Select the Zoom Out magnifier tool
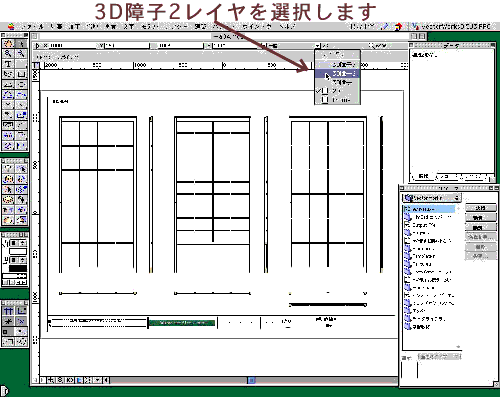 pyautogui.click(x=21, y=54)
